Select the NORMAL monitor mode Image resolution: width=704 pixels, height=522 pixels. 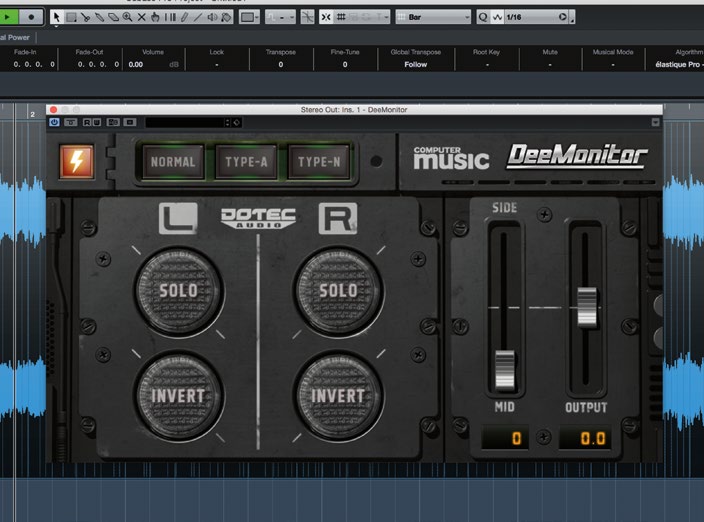pos(173,162)
